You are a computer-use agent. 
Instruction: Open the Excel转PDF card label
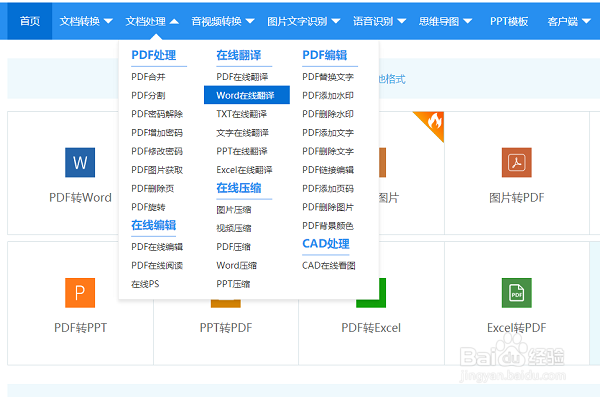[x=517, y=328]
